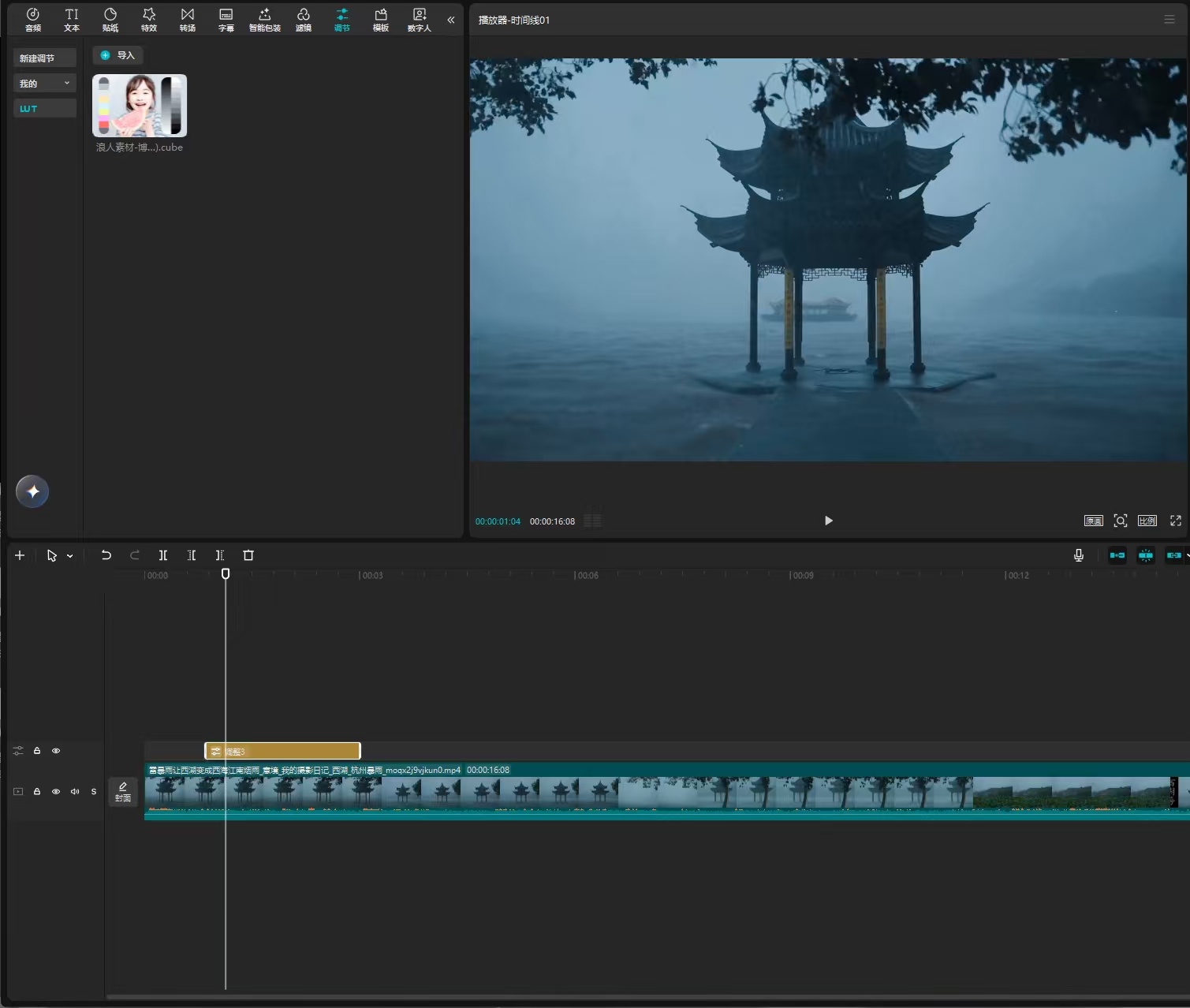Start voiceover recording with microphone icon
This screenshot has width=1190, height=1008.
(x=1079, y=555)
